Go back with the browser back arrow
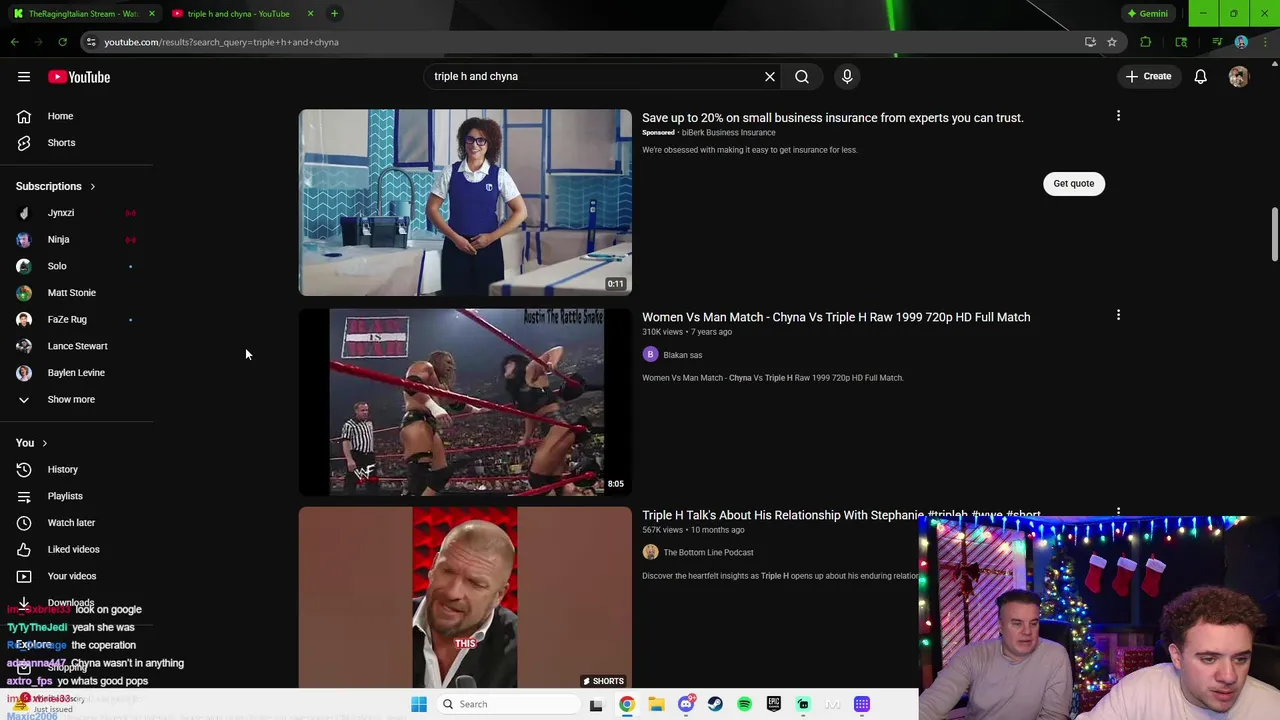Viewport: 1280px width, 720px height. click(x=14, y=42)
